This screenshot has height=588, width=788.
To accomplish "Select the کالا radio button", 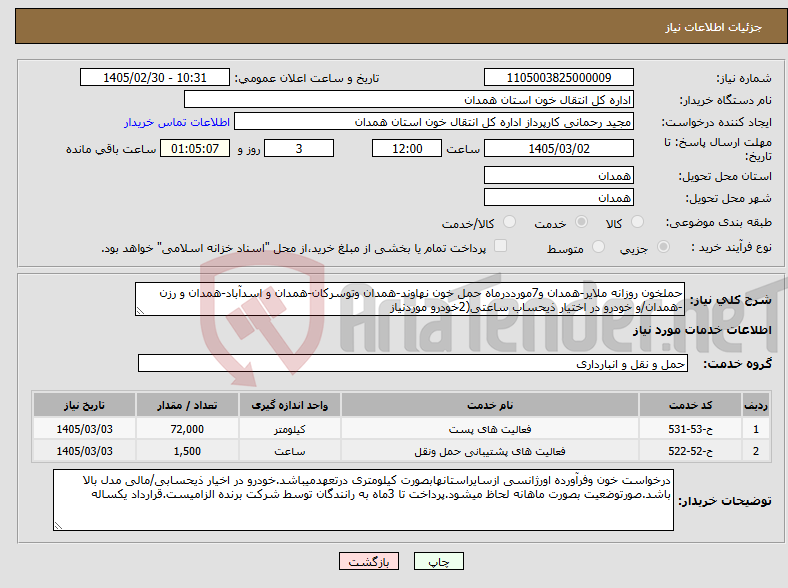I will (637, 222).
